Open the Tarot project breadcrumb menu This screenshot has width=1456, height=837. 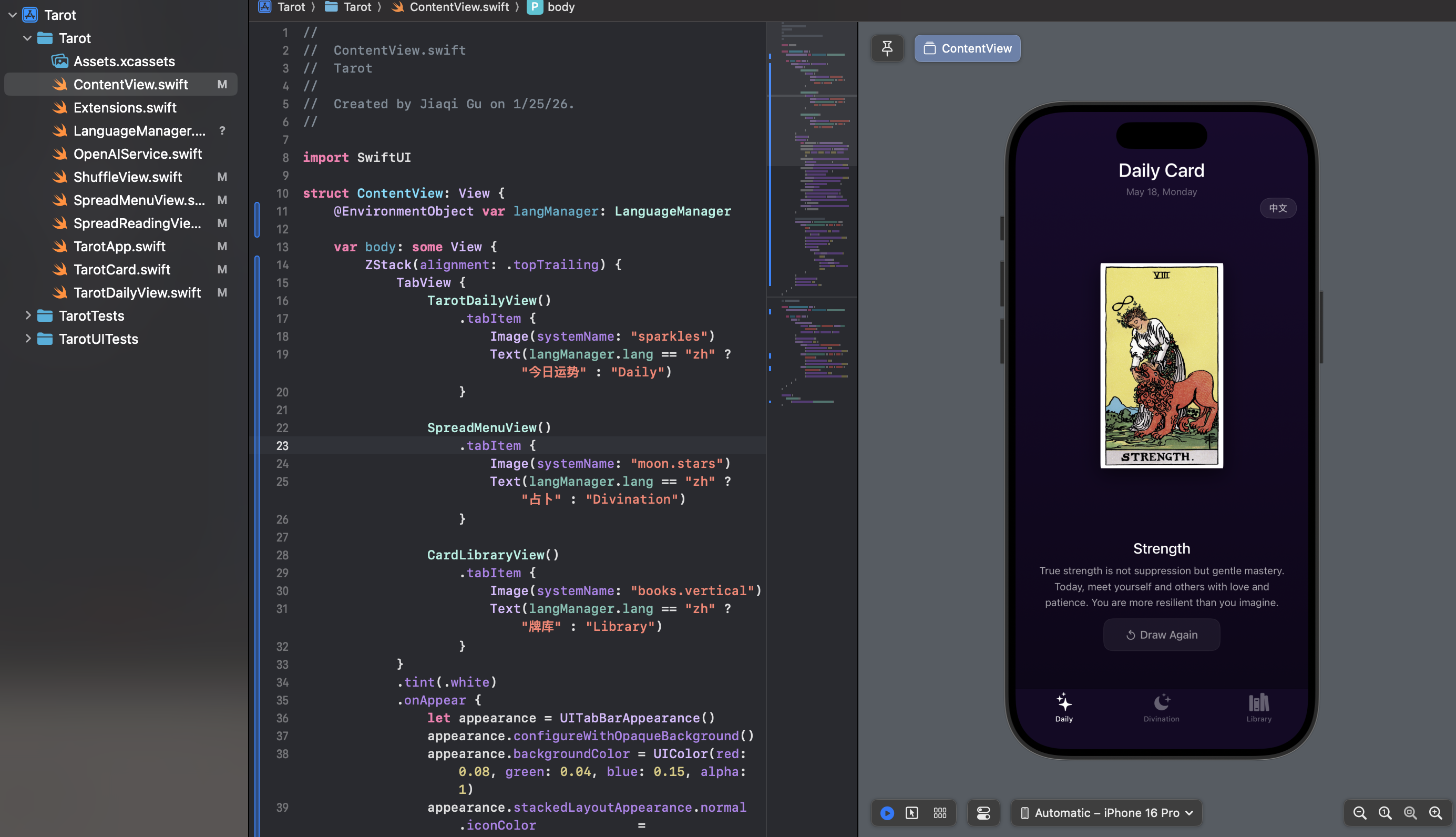(282, 7)
